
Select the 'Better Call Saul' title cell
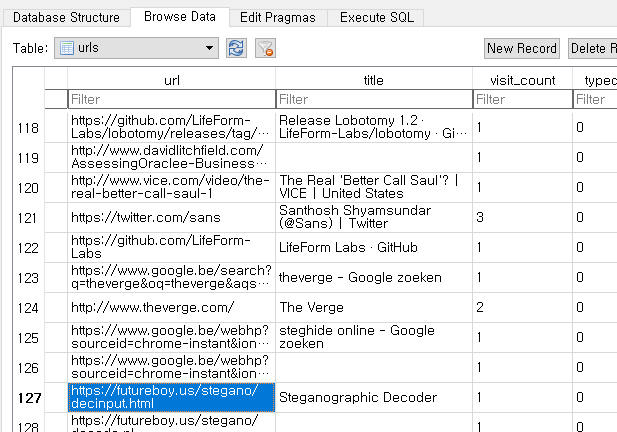(374, 188)
